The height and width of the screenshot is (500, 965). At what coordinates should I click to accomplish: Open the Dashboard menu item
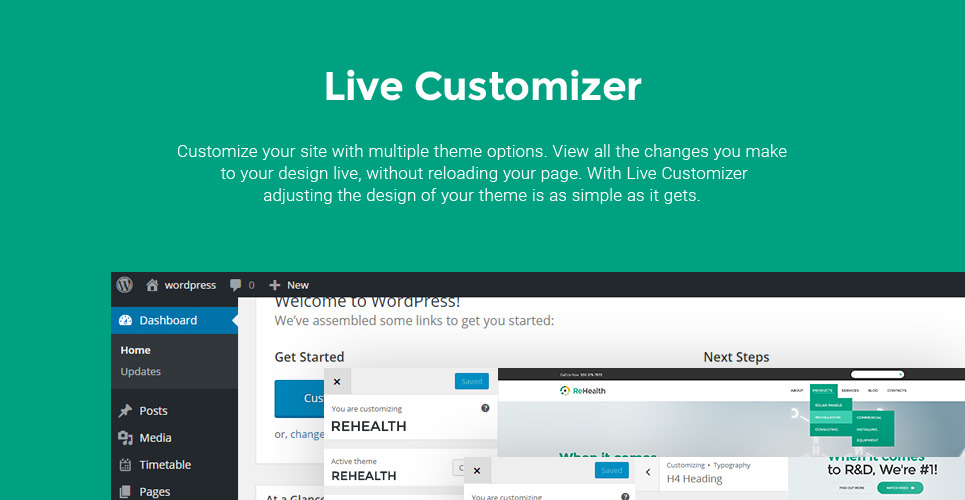[167, 321]
